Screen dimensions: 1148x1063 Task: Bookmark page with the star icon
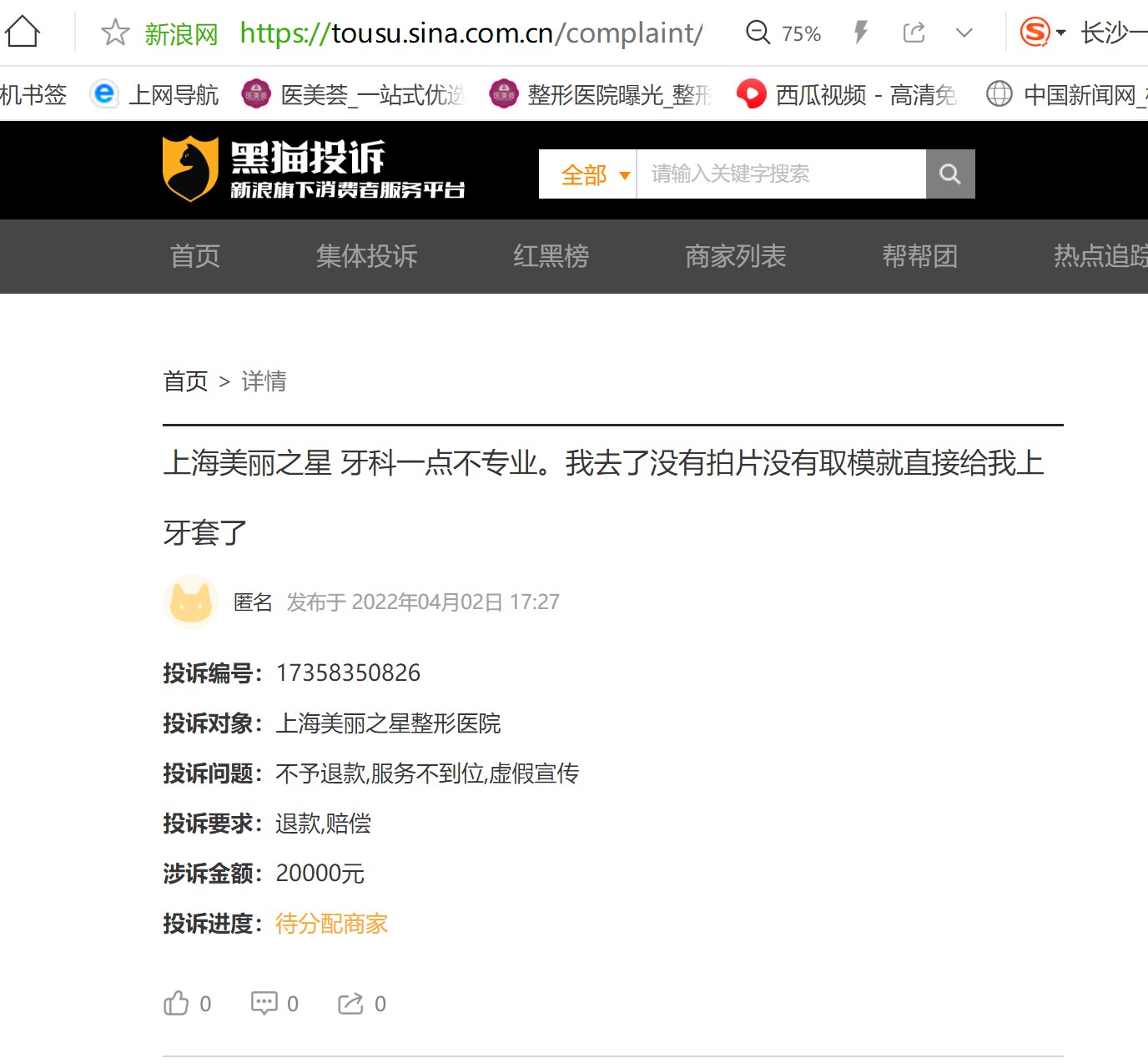tap(115, 33)
